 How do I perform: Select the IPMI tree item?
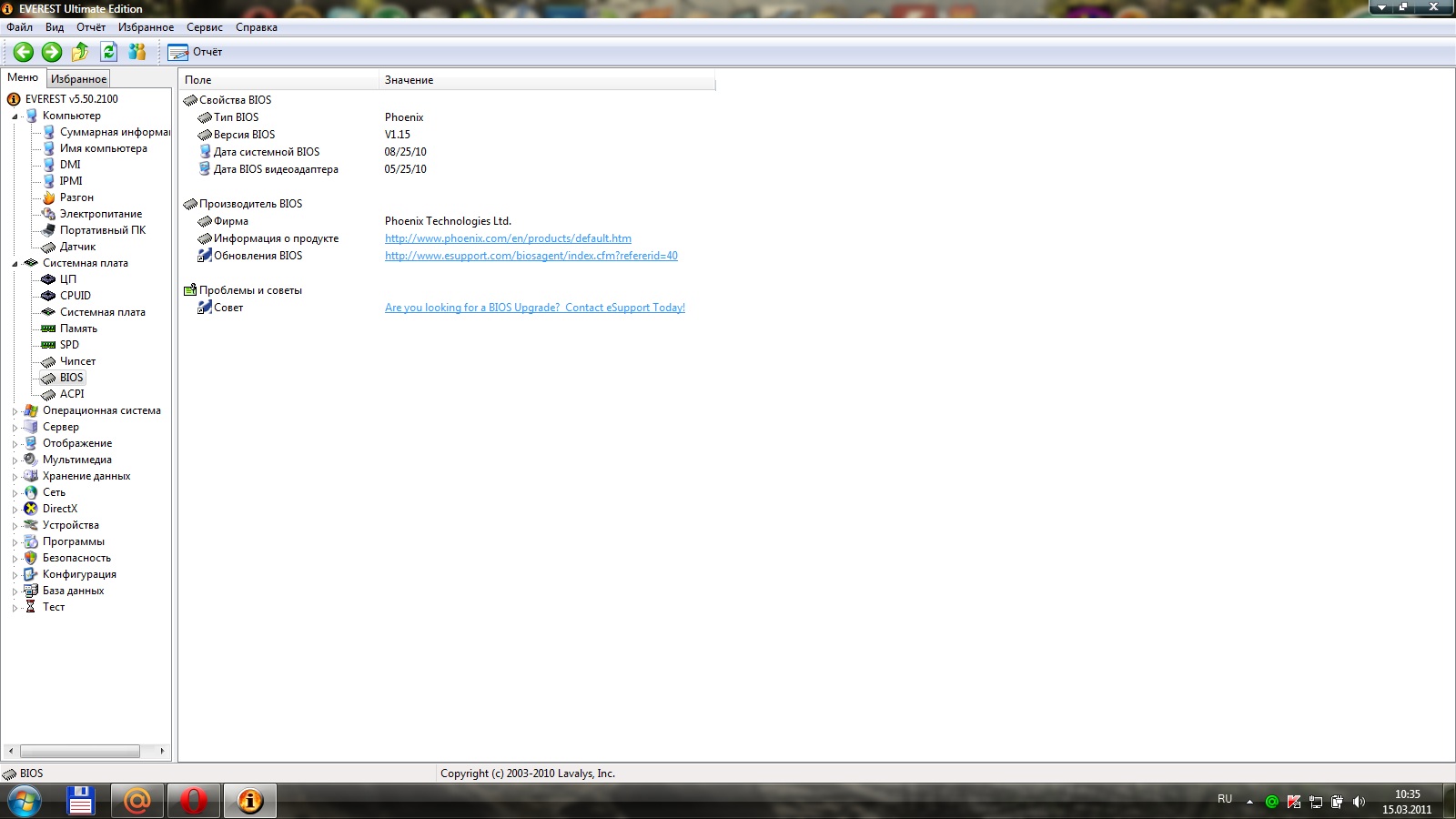coord(71,181)
